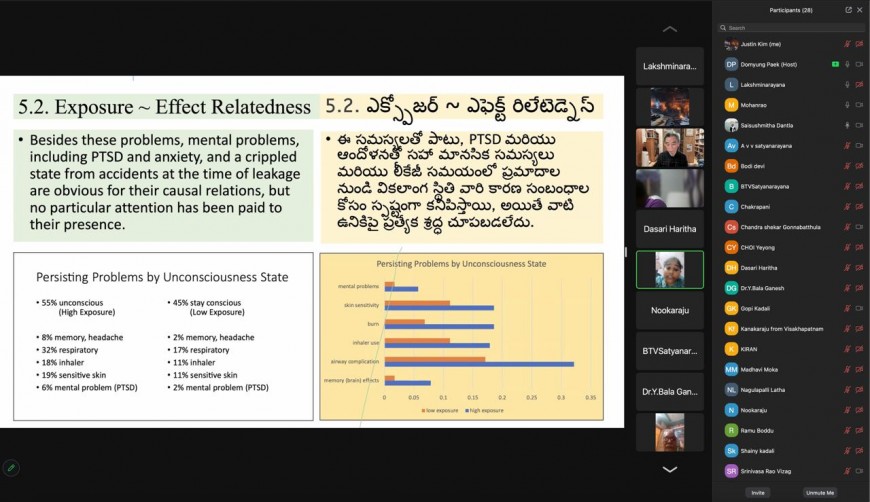Screen dimensions: 870x502
Task: Click Domyung Paek's green screen-share icon
Action: point(835,64)
